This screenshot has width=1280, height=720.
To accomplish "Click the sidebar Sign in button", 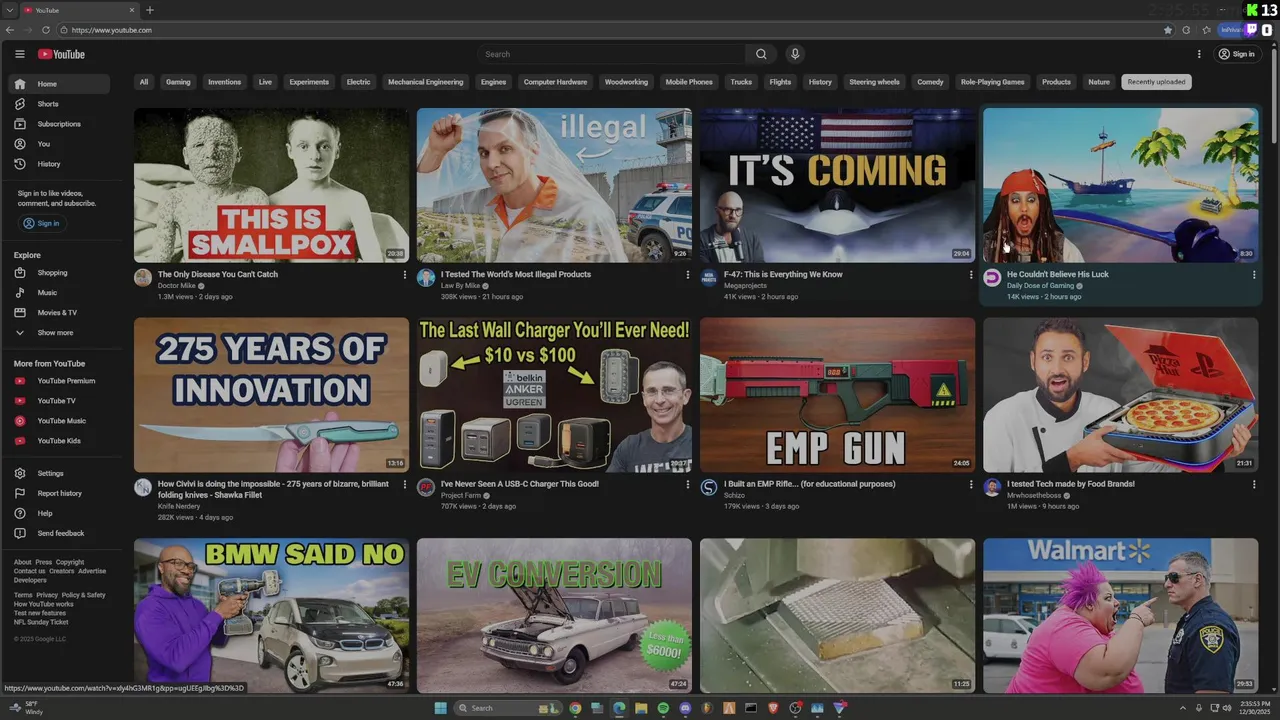I will click(42, 224).
